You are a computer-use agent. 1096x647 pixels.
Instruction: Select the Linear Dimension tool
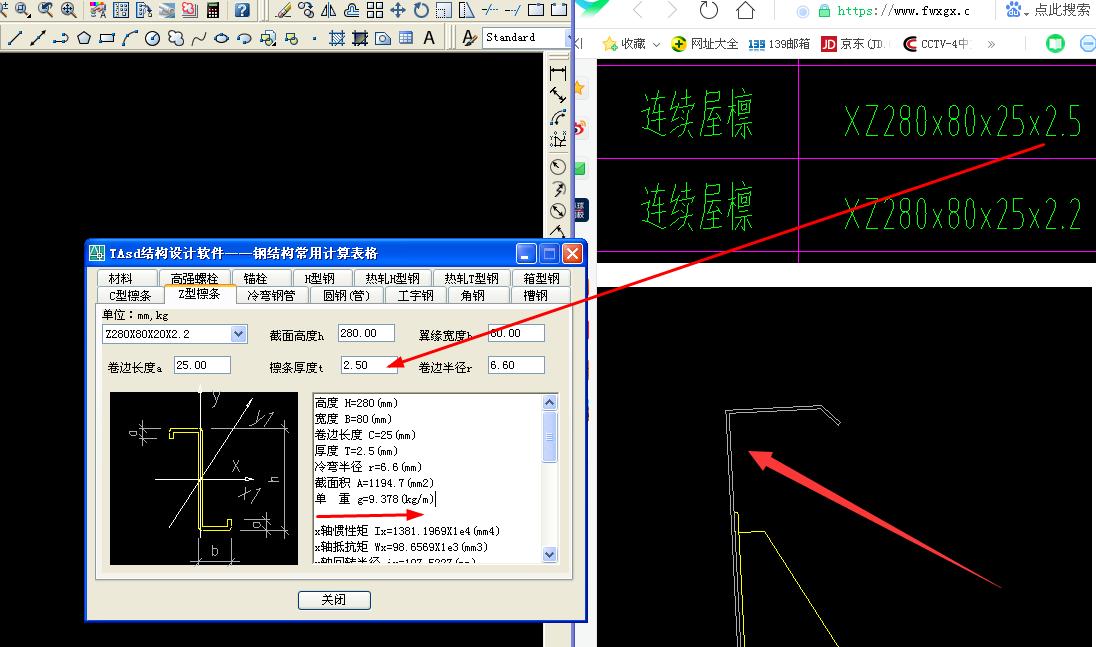click(558, 73)
